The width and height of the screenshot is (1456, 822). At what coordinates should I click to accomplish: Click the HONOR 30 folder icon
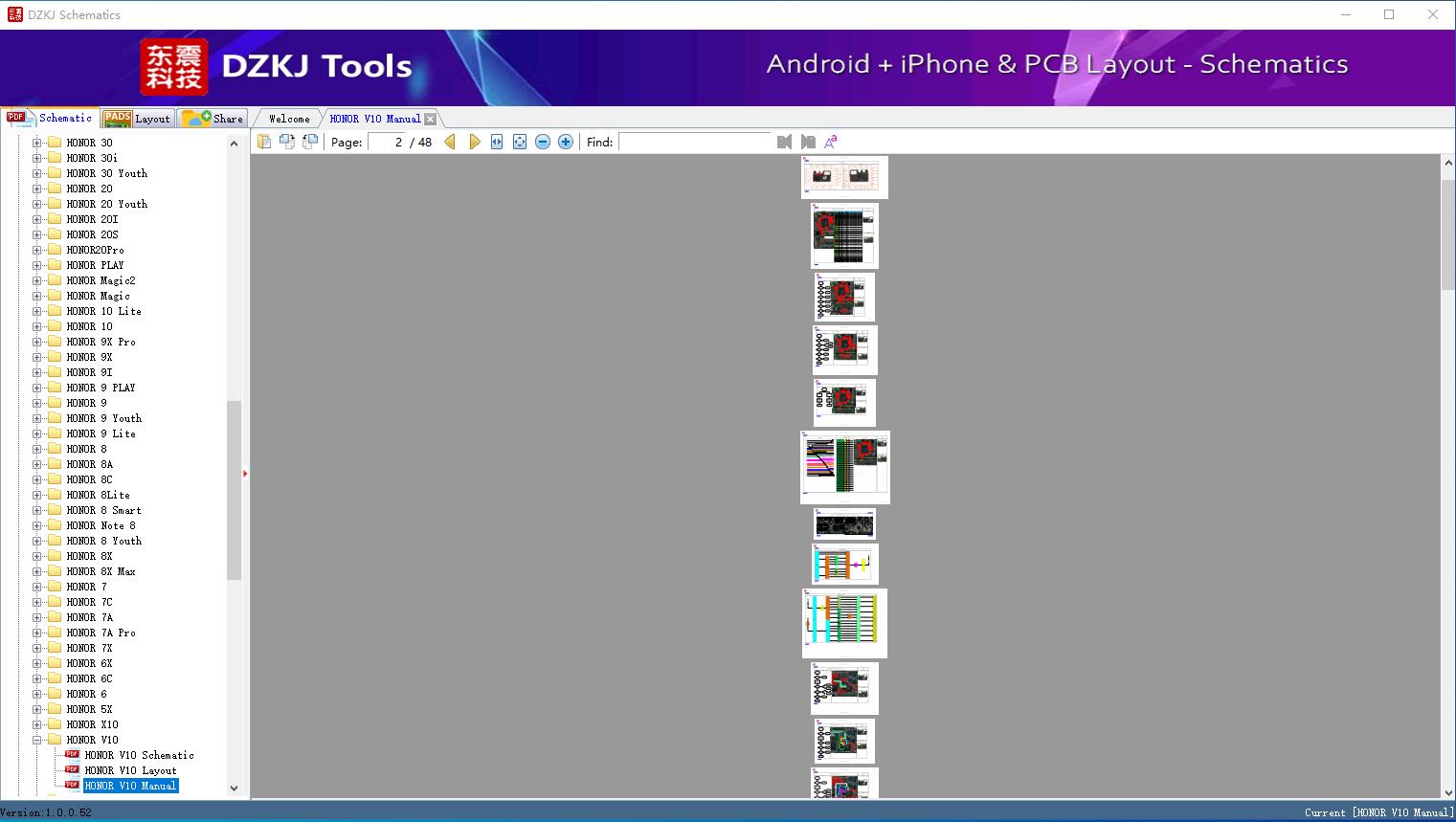(x=55, y=143)
